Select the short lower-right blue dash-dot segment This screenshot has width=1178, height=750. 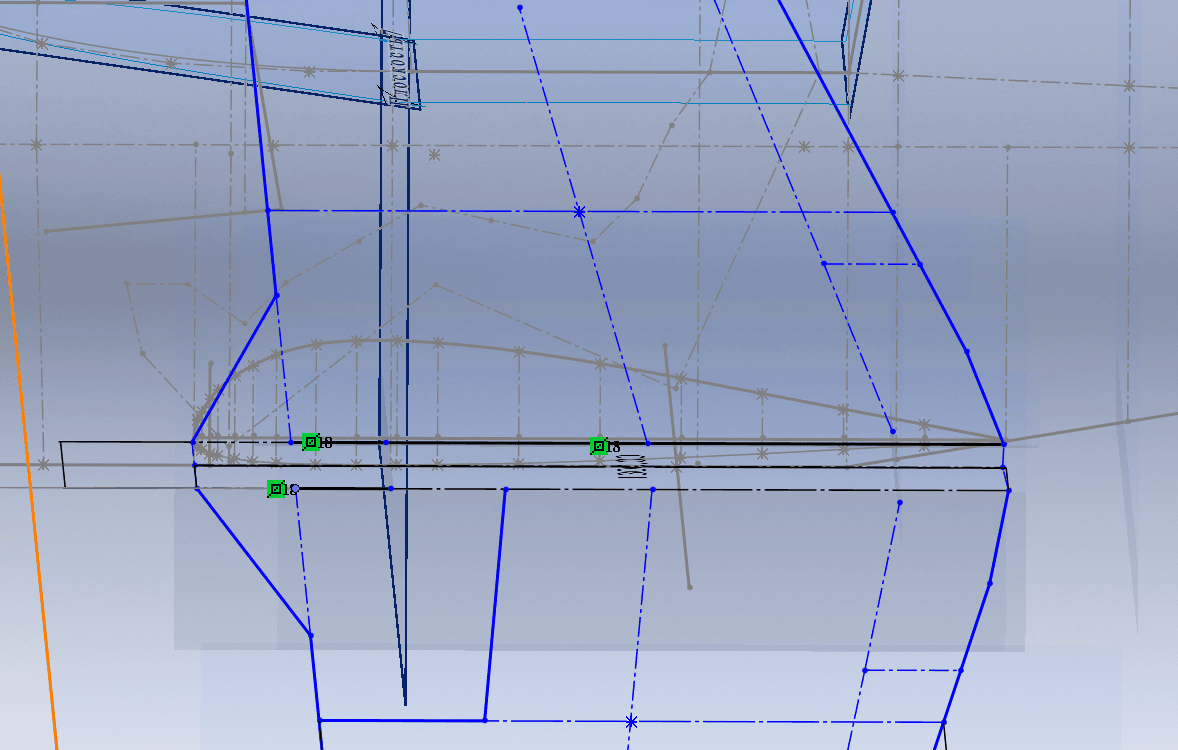click(x=912, y=670)
